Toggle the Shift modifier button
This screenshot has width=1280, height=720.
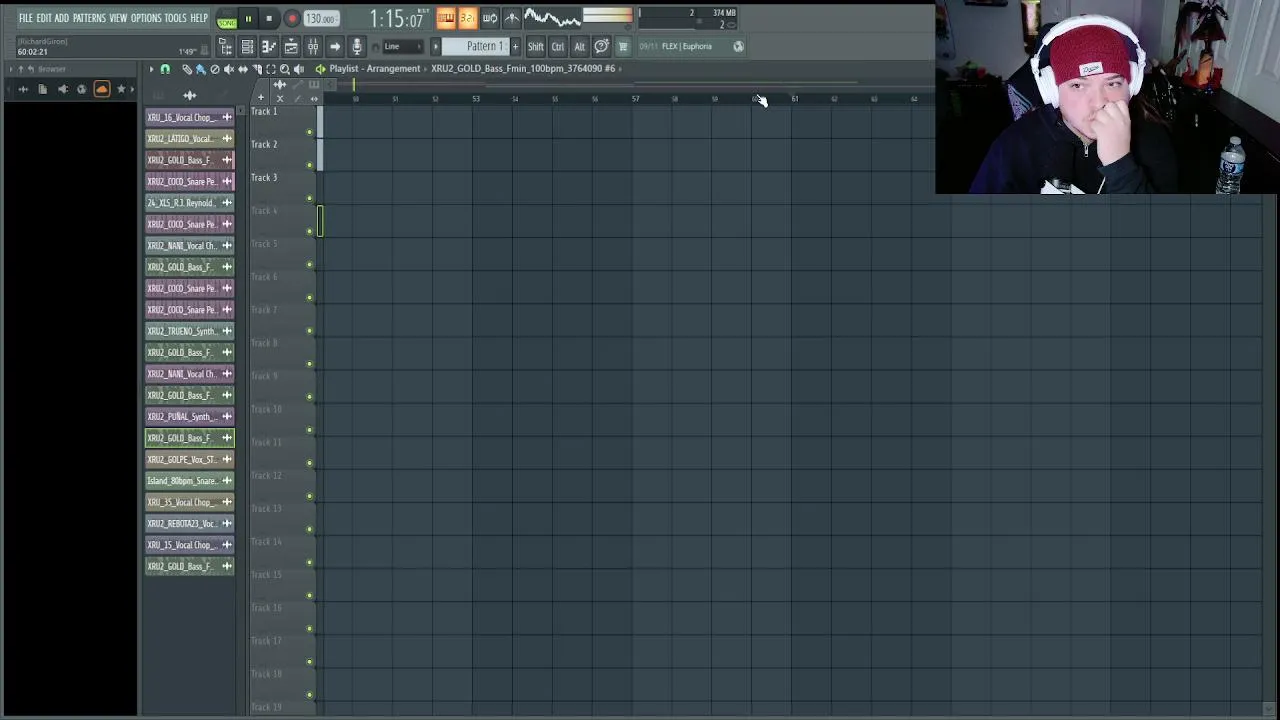pos(535,46)
